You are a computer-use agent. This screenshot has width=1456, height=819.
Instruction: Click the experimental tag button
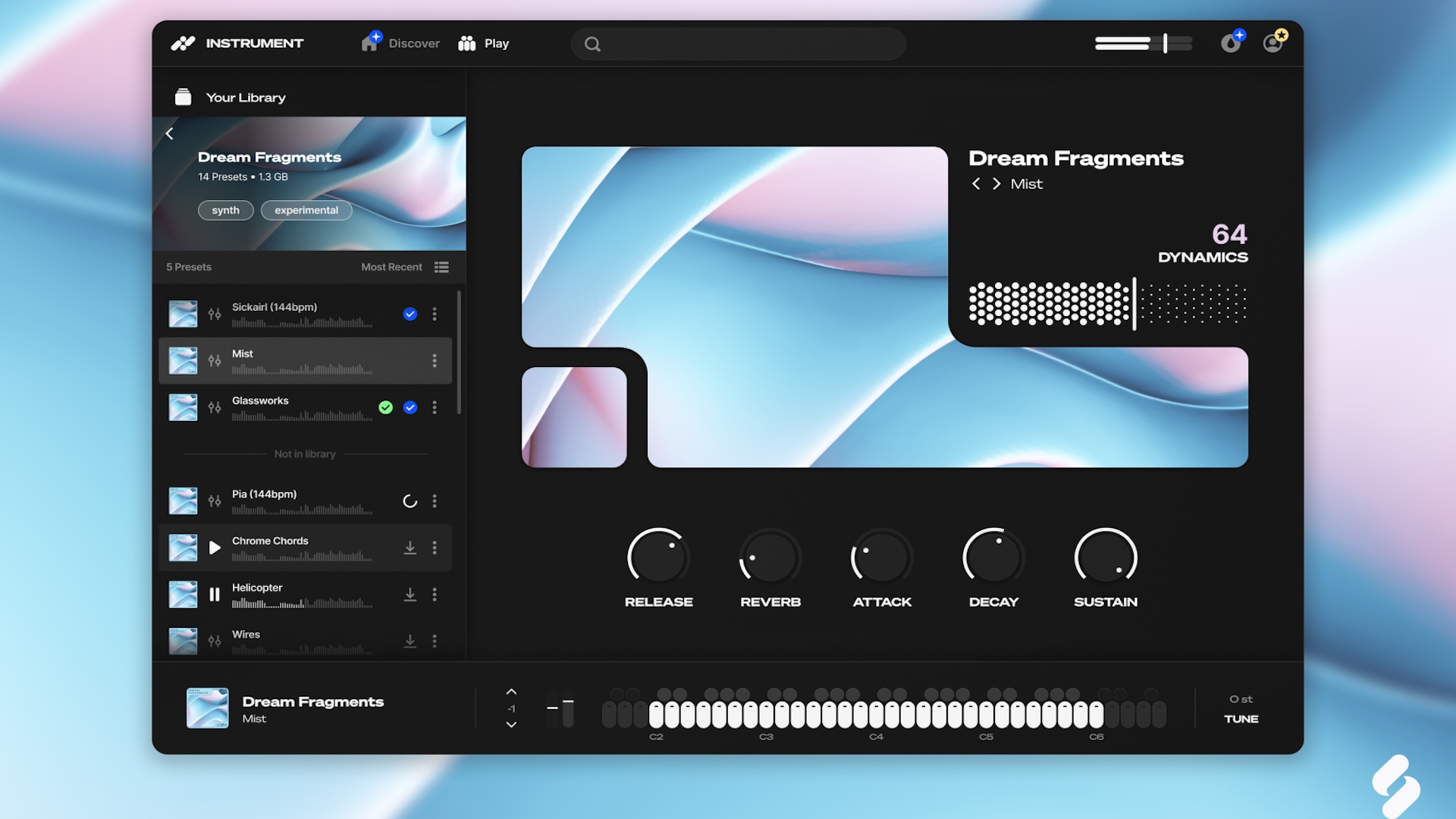306,210
